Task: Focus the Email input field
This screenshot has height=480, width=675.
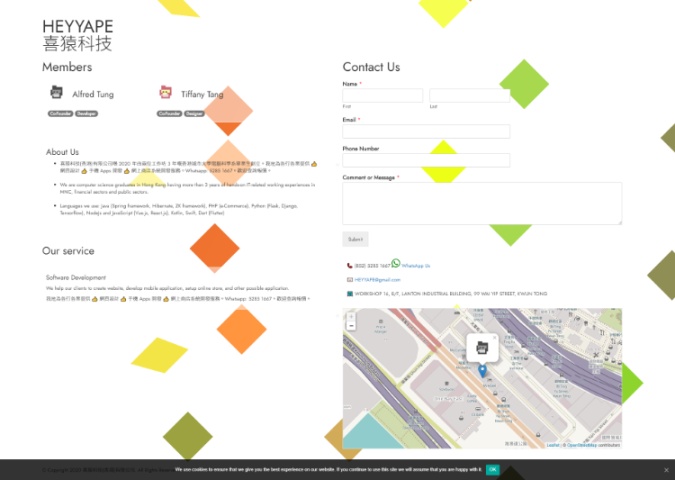Action: coord(426,131)
